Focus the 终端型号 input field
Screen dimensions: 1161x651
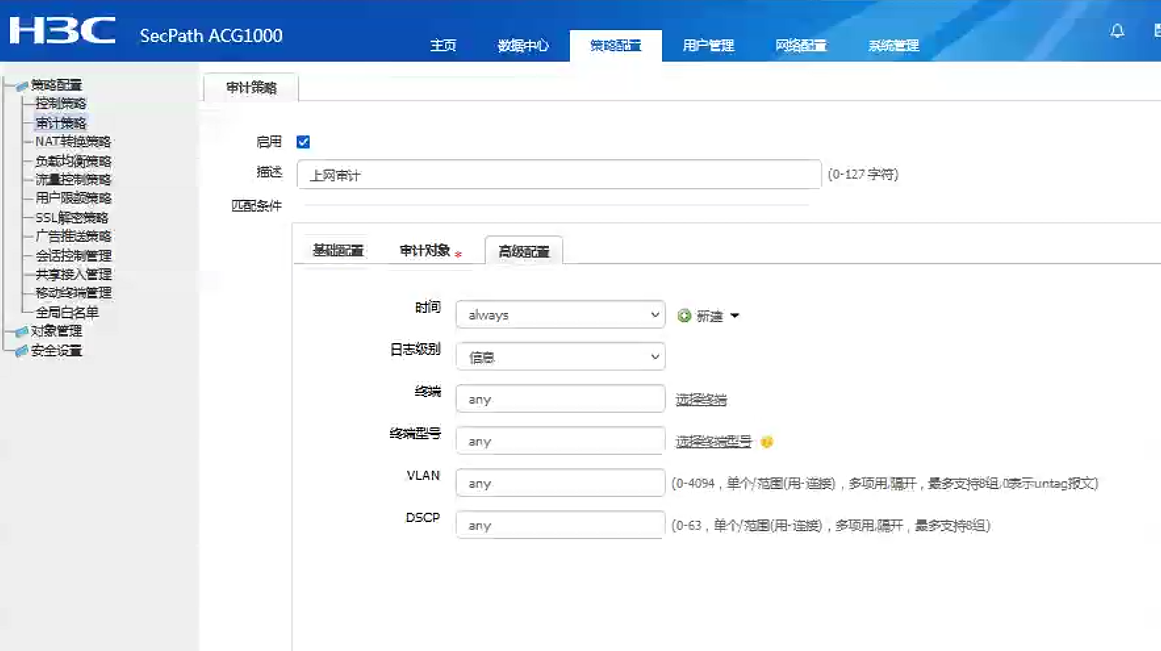click(561, 441)
